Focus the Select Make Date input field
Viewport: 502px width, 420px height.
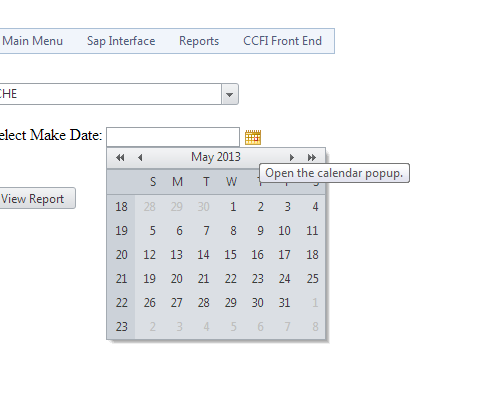tap(173, 137)
